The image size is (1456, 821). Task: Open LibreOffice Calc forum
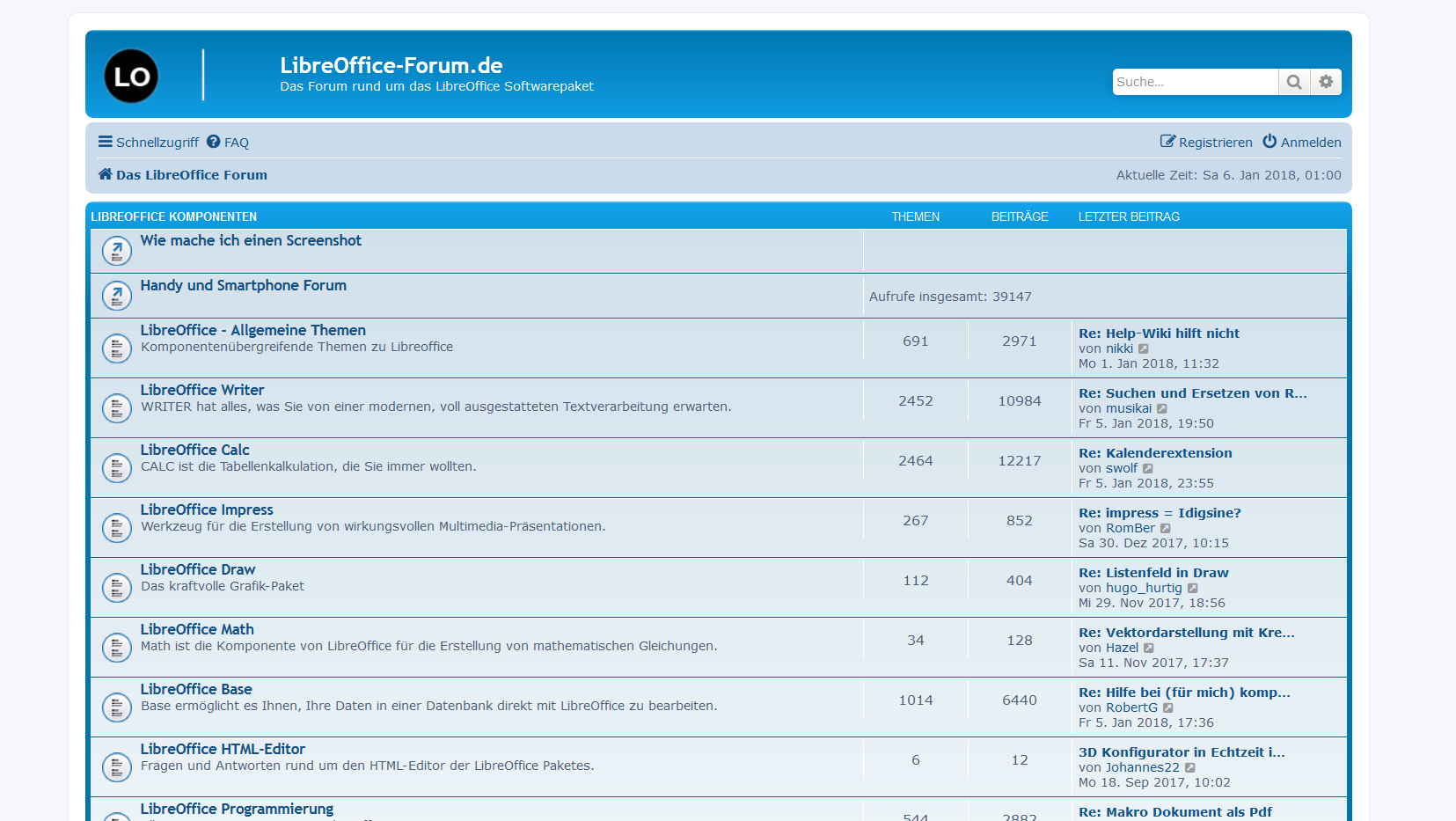tap(195, 450)
